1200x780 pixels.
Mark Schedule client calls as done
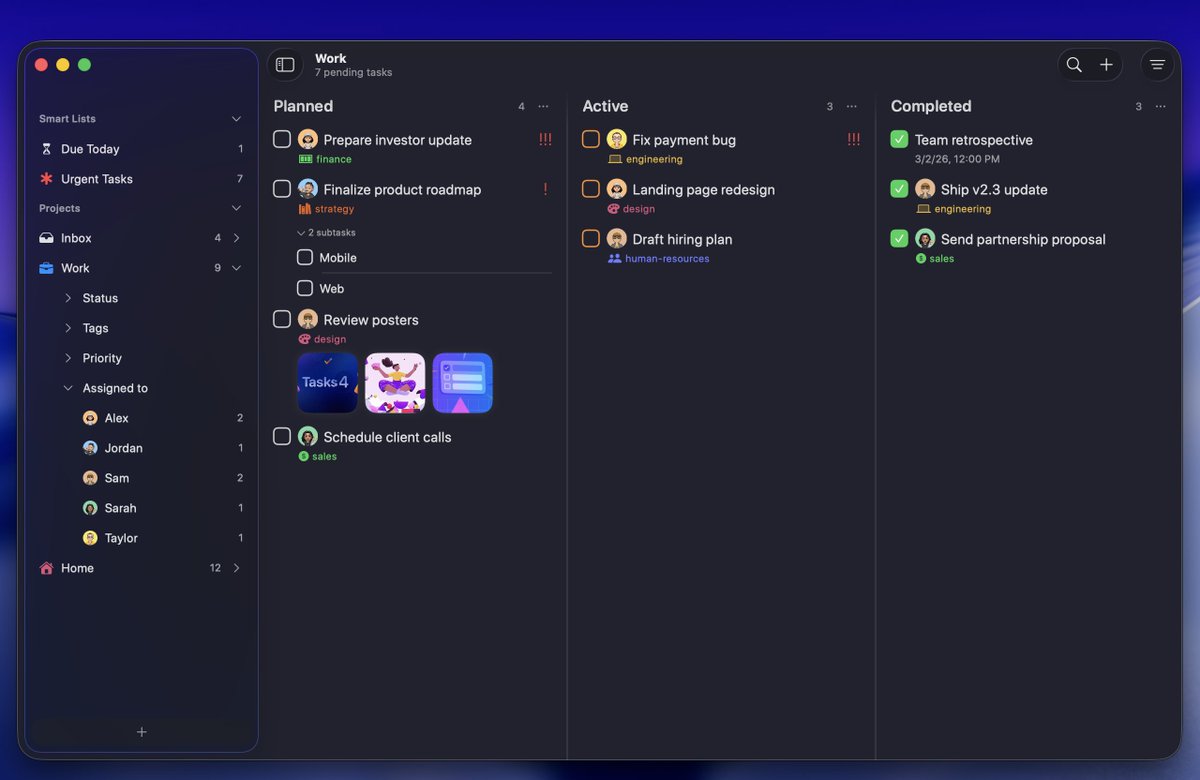tap(282, 436)
